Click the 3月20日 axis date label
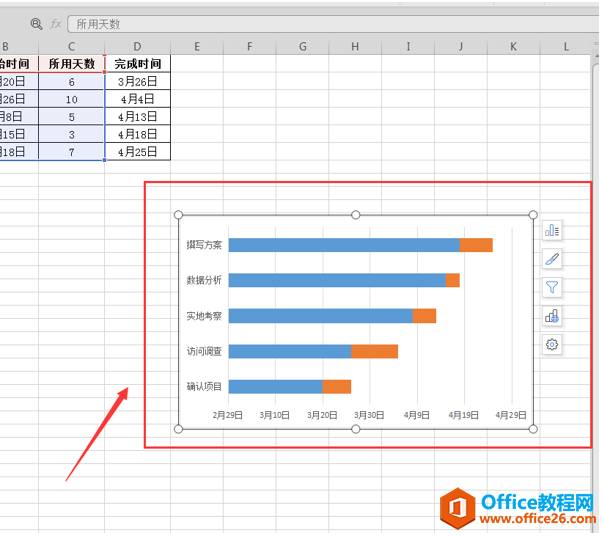Image resolution: width=603 pixels, height=536 pixels. (x=323, y=417)
